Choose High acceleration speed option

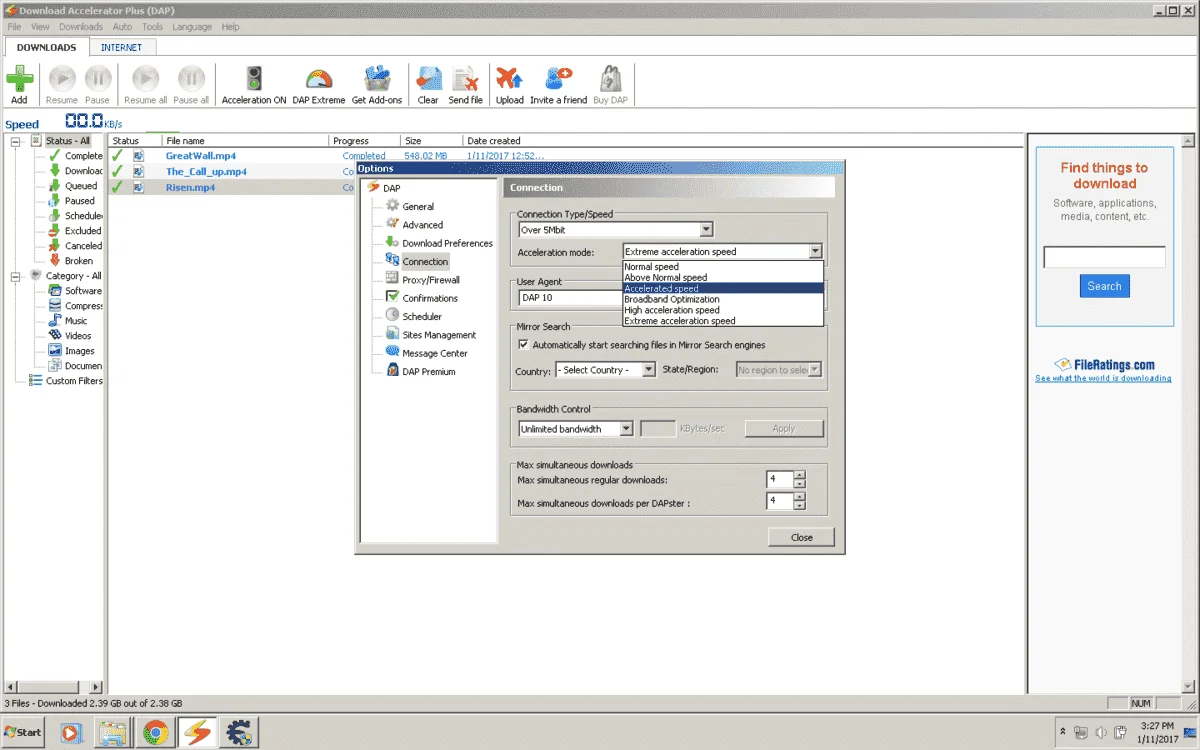click(723, 310)
